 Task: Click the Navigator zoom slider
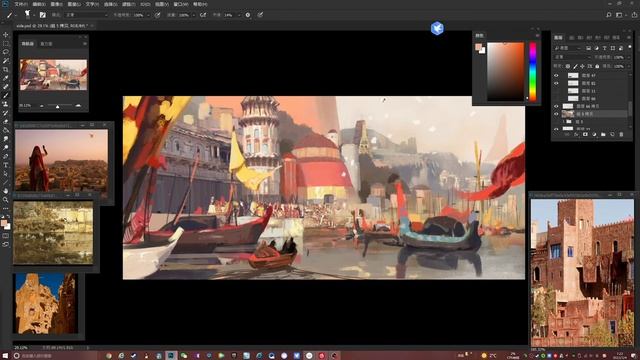(x=58, y=106)
